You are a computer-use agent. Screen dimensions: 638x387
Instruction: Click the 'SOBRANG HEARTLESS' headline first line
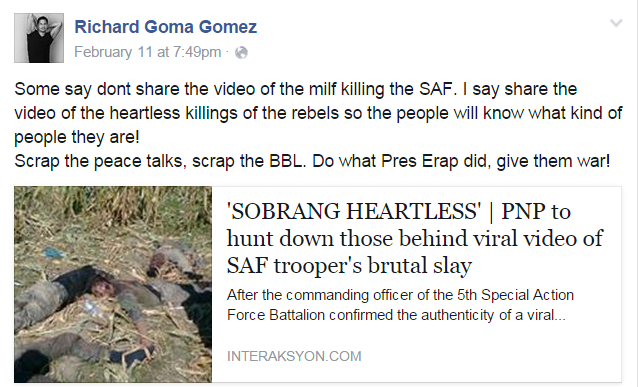click(x=399, y=212)
